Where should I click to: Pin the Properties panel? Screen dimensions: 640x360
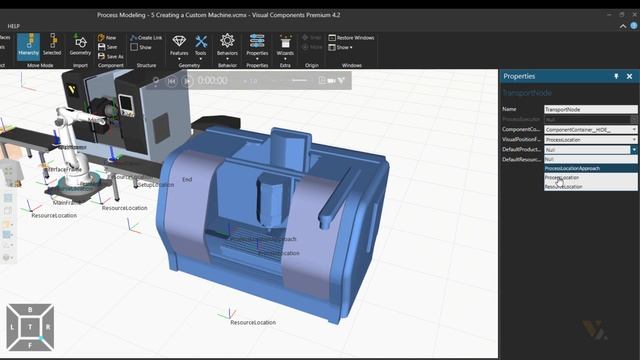(616, 76)
